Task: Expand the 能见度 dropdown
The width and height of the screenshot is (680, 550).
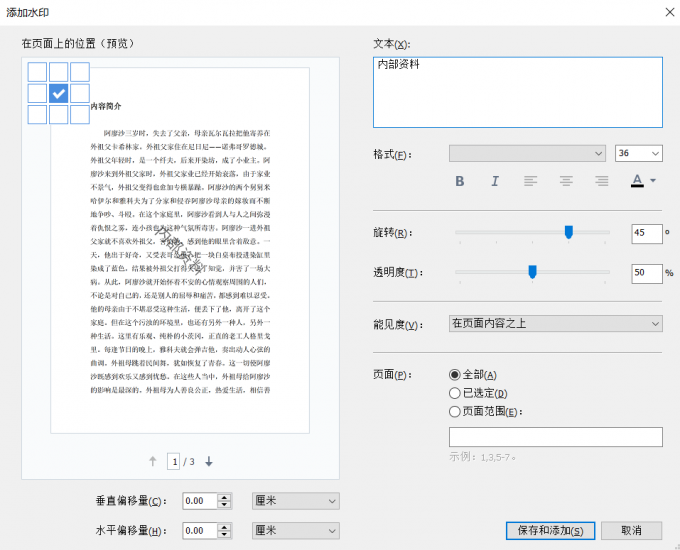Action: tap(555, 324)
